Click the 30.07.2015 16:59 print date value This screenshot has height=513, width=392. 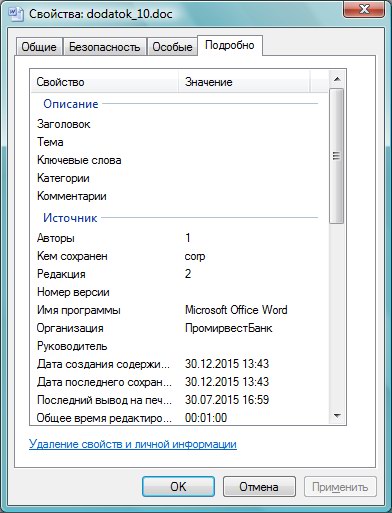point(227,400)
